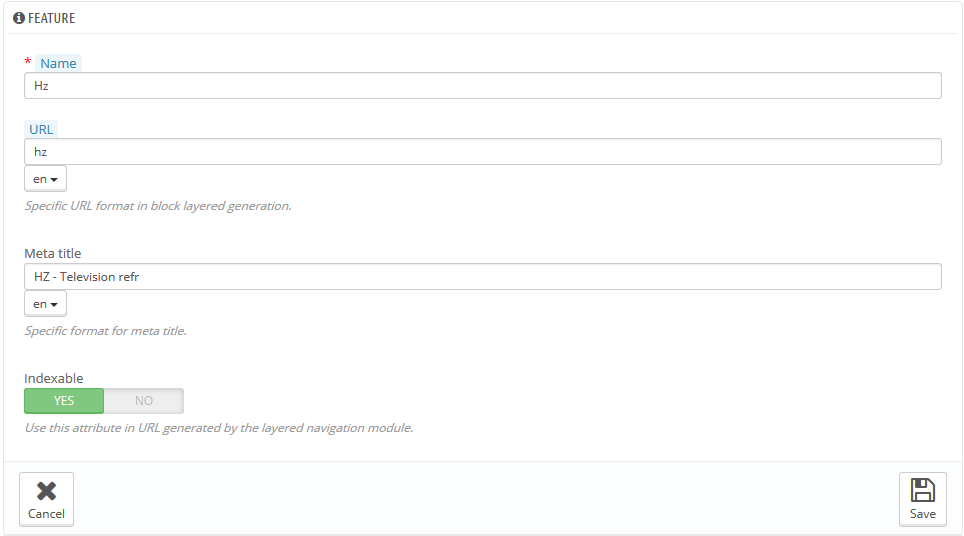This screenshot has width=964, height=536.
Task: Open the URL language dropdown
Action: click(x=45, y=179)
